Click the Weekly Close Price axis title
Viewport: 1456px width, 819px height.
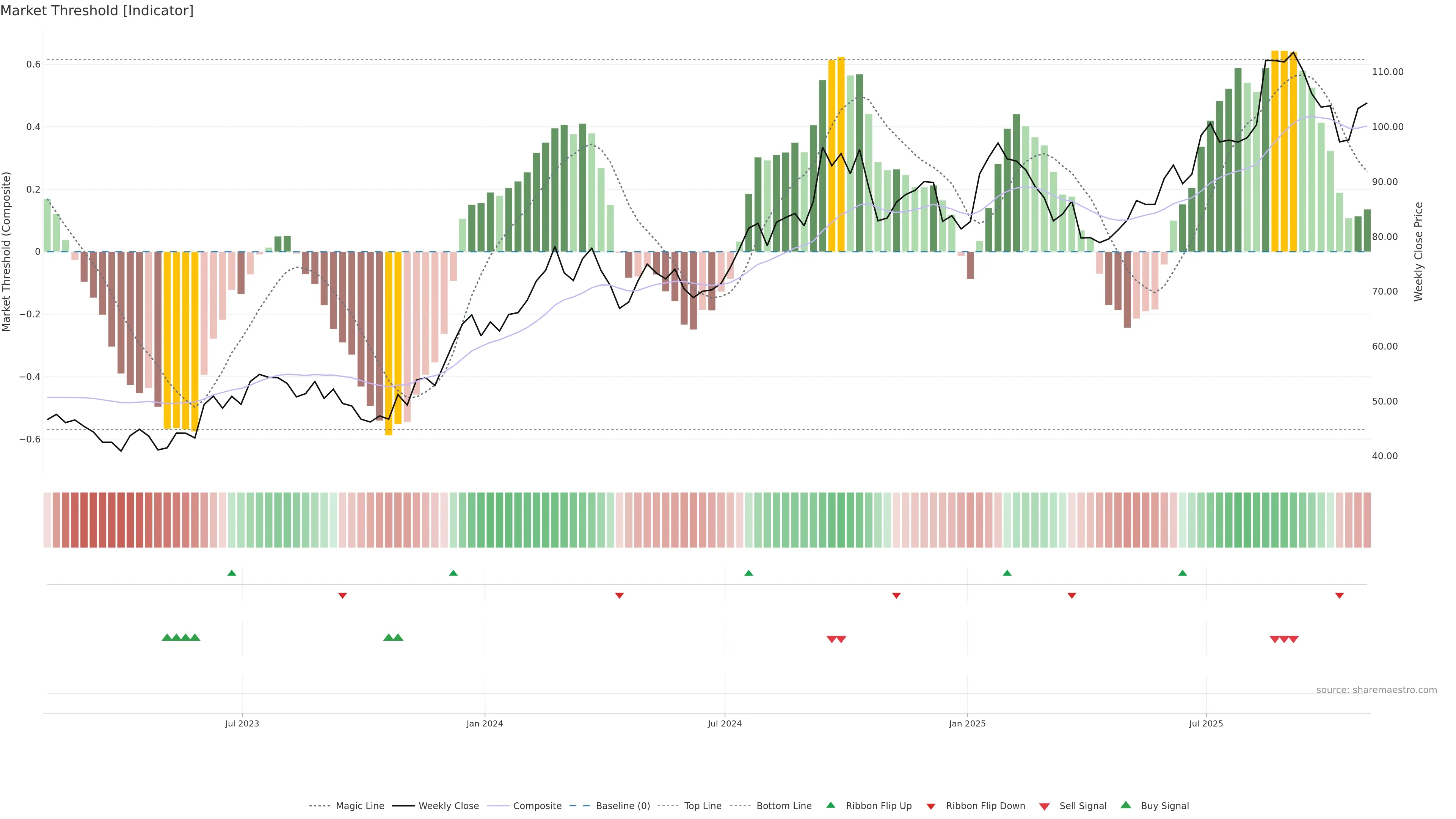[1418, 251]
